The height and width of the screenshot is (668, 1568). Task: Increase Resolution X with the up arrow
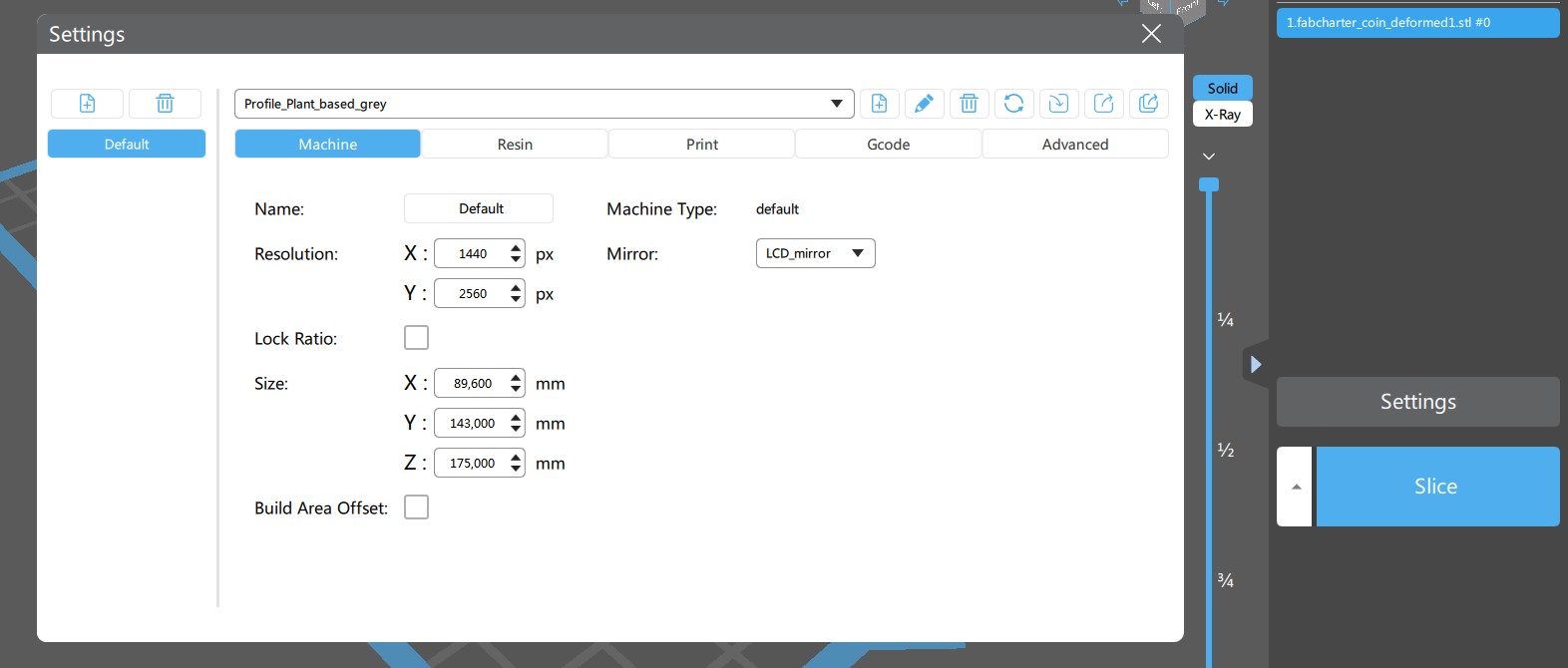point(516,247)
